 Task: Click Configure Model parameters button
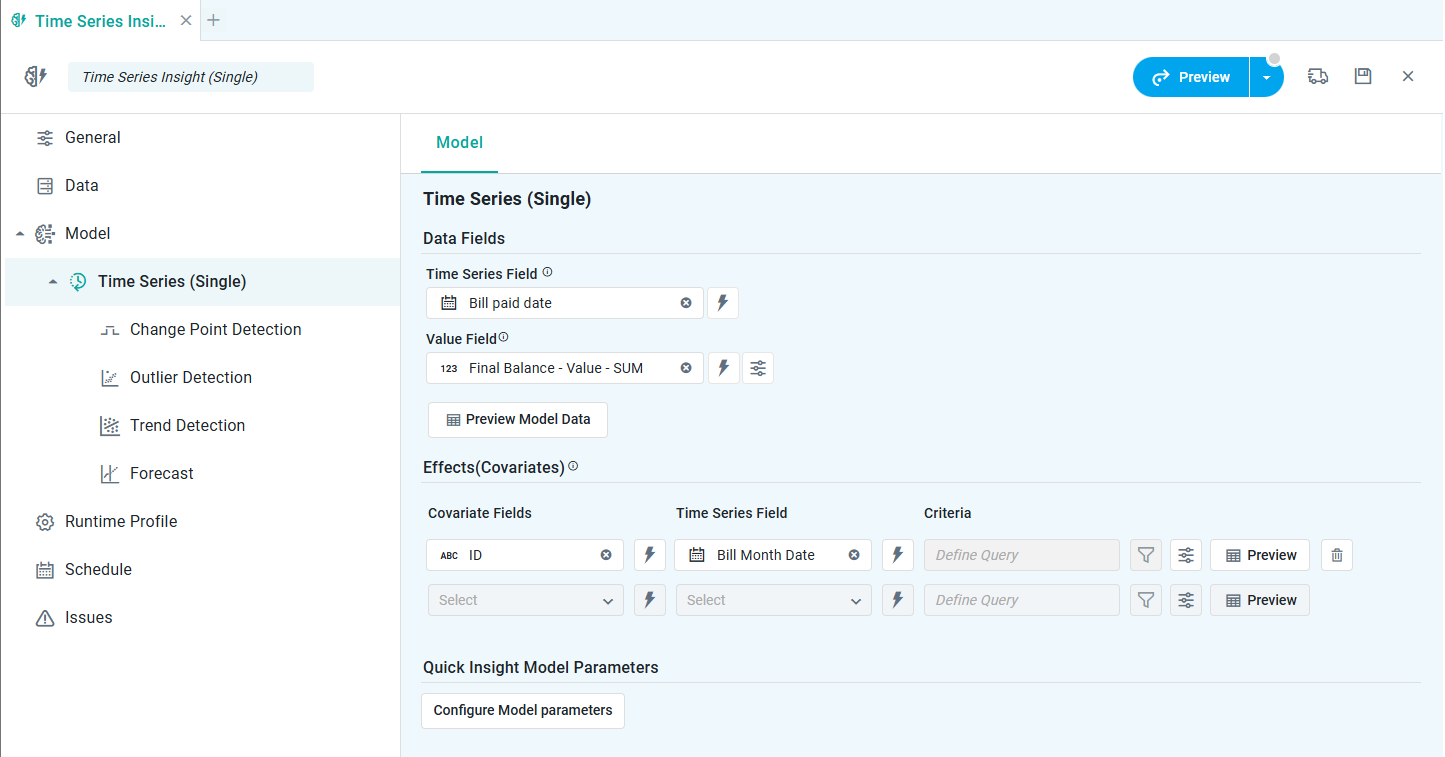pos(522,711)
